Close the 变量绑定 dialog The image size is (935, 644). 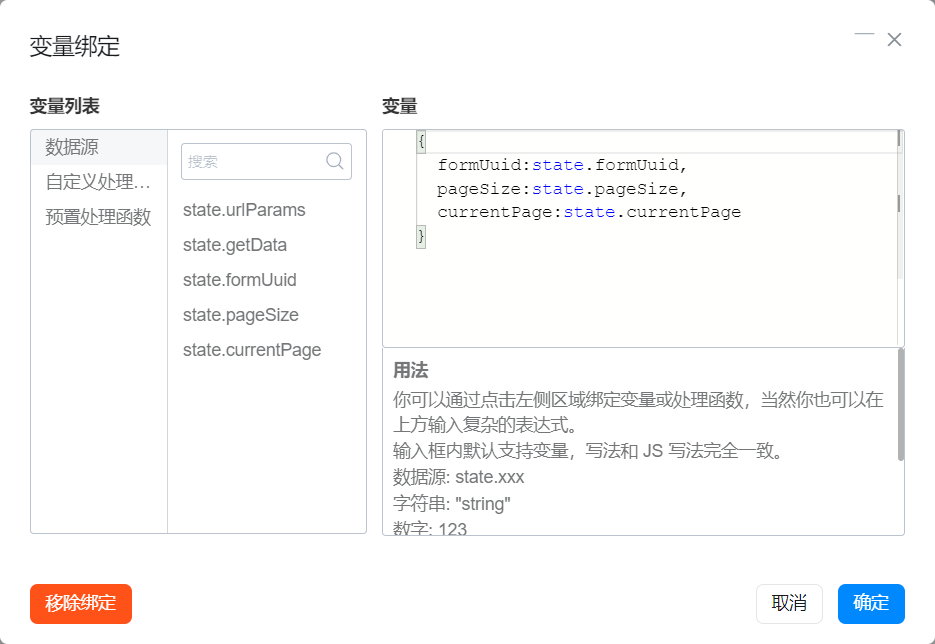[x=894, y=39]
